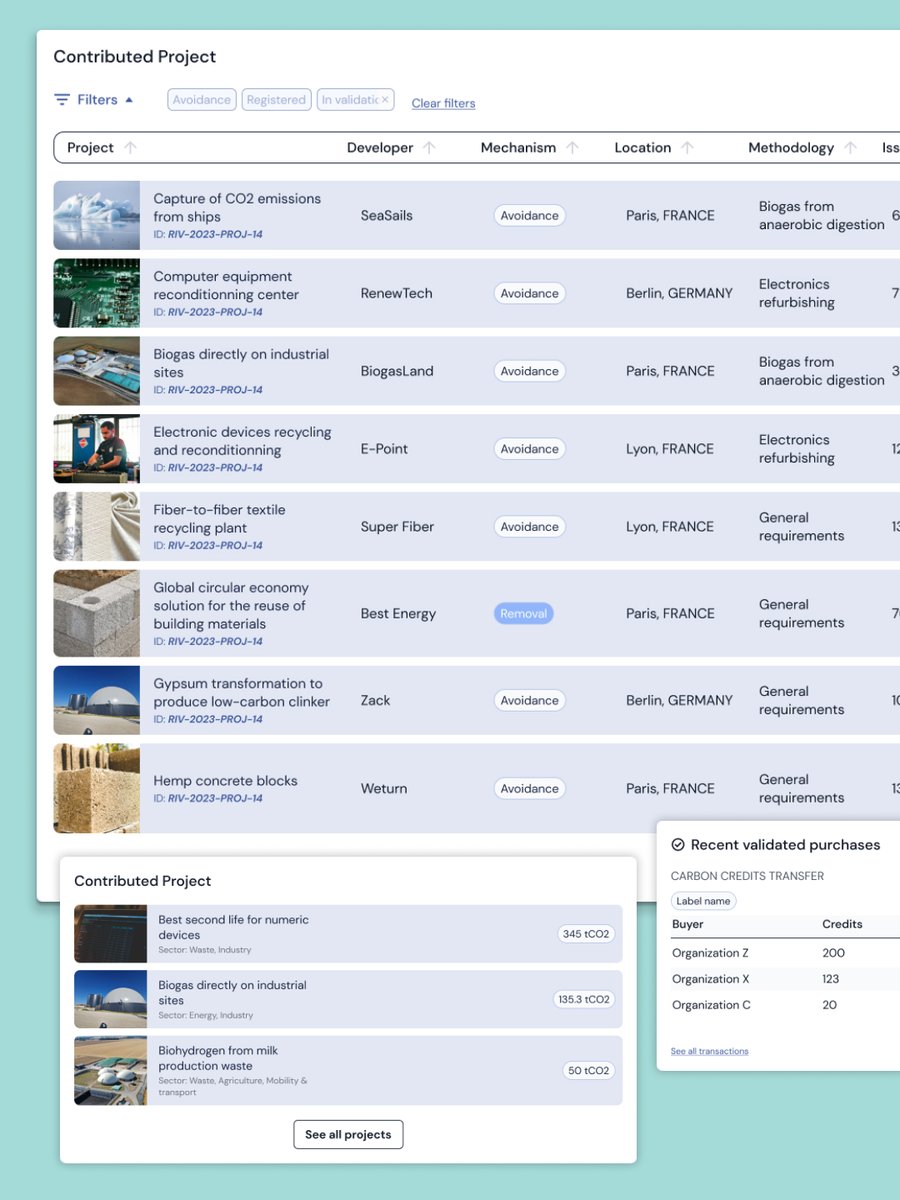Click the See all projects button
This screenshot has height=1200, width=900.
348,1135
